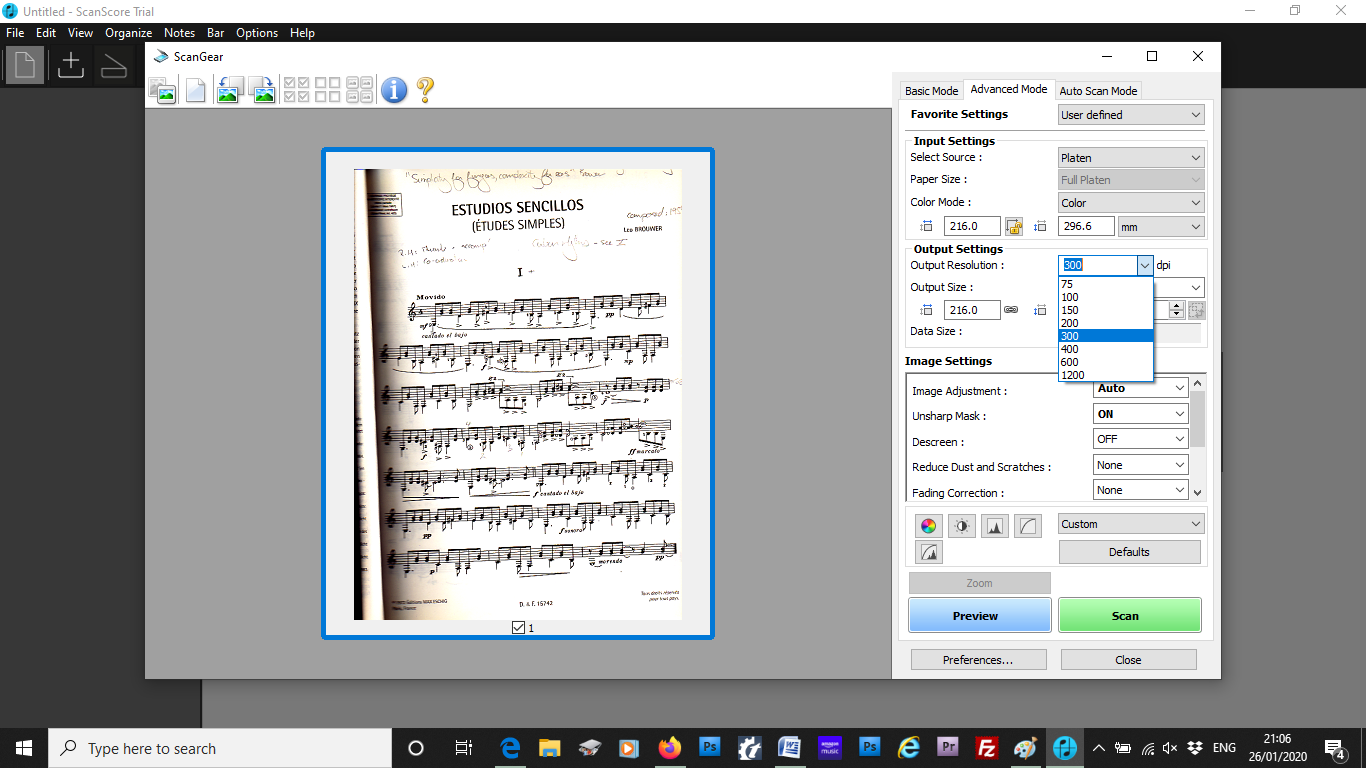Rotate the preview image left
The height and width of the screenshot is (768, 1366).
(229, 90)
